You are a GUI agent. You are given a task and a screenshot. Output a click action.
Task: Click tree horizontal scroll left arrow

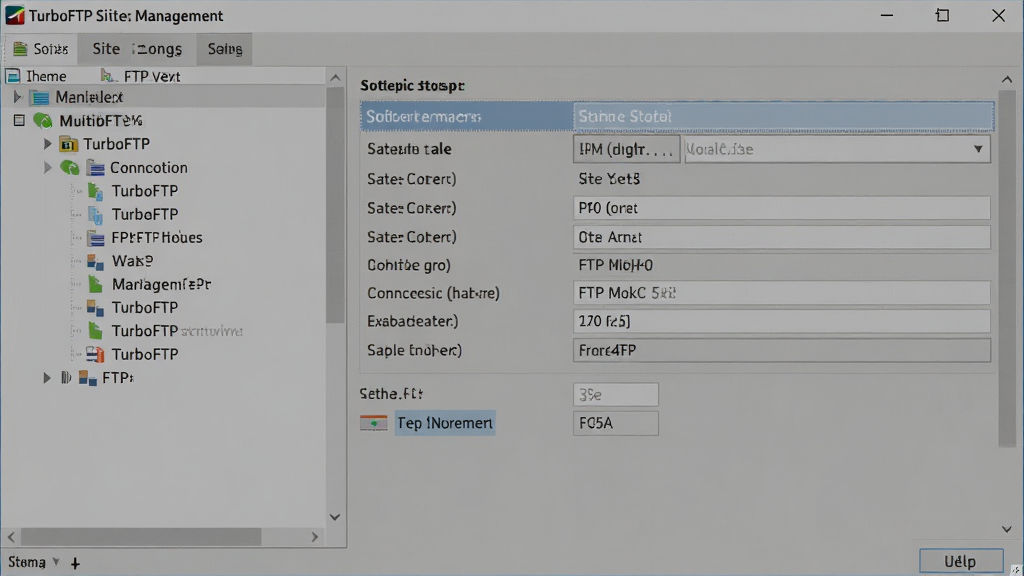tap(11, 537)
